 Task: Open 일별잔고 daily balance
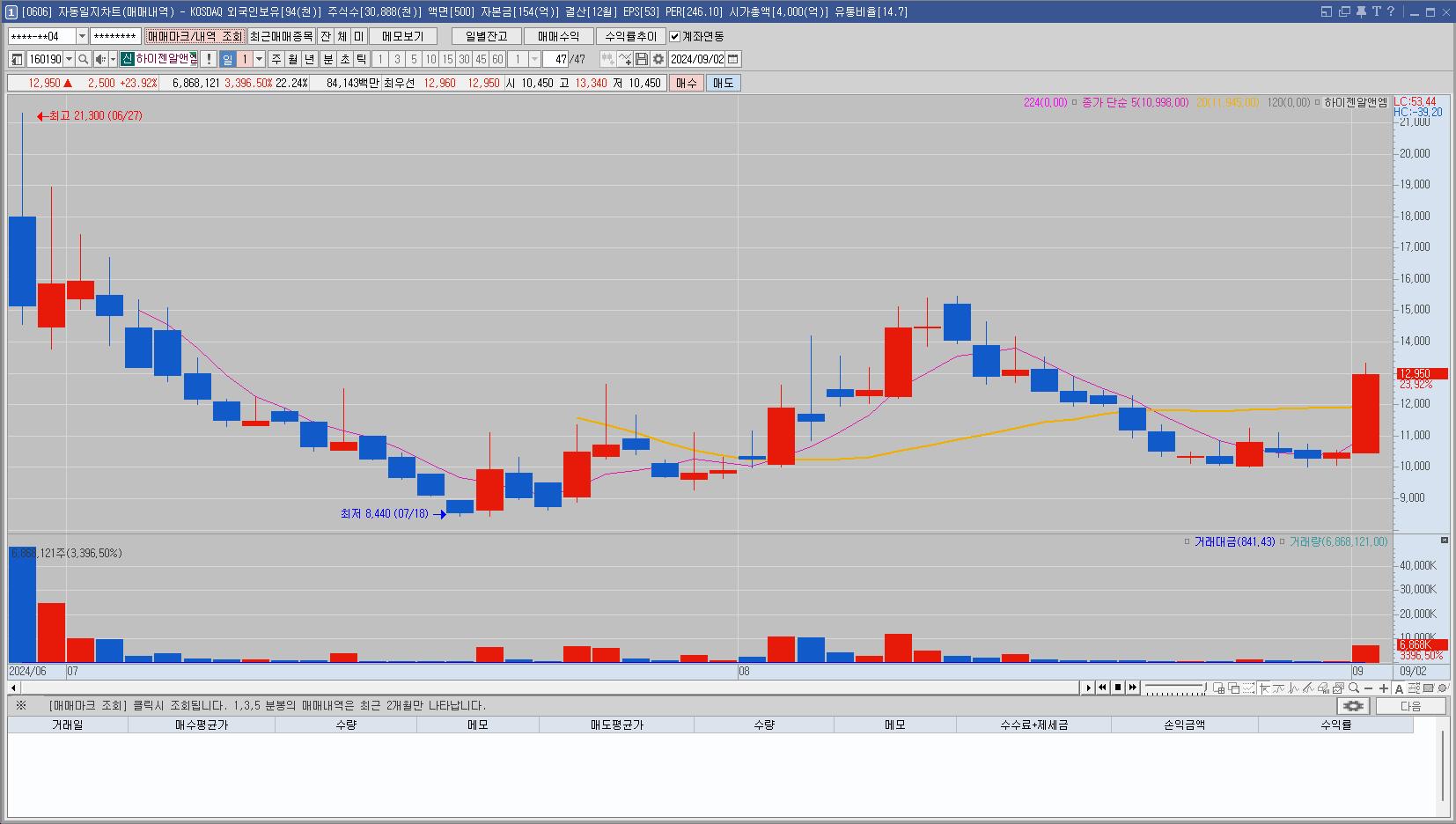(x=487, y=36)
